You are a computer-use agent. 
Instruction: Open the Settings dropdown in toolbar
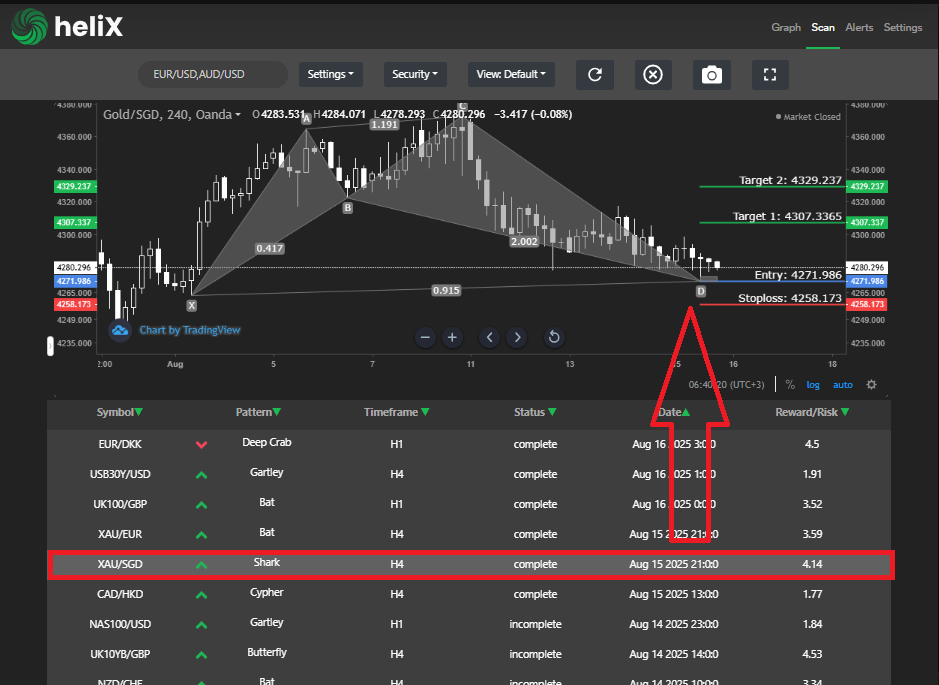click(330, 74)
